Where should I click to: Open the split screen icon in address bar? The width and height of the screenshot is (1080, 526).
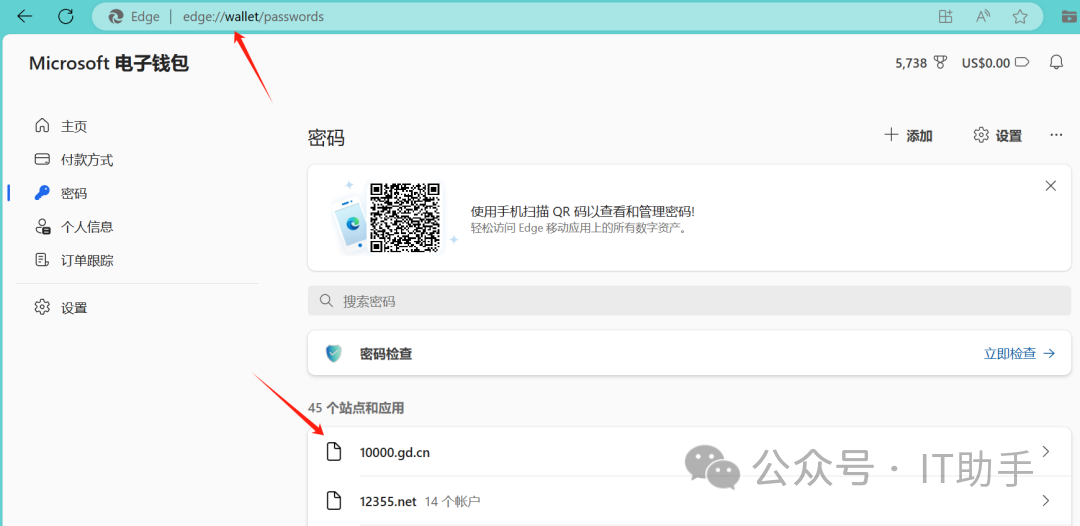tap(946, 17)
